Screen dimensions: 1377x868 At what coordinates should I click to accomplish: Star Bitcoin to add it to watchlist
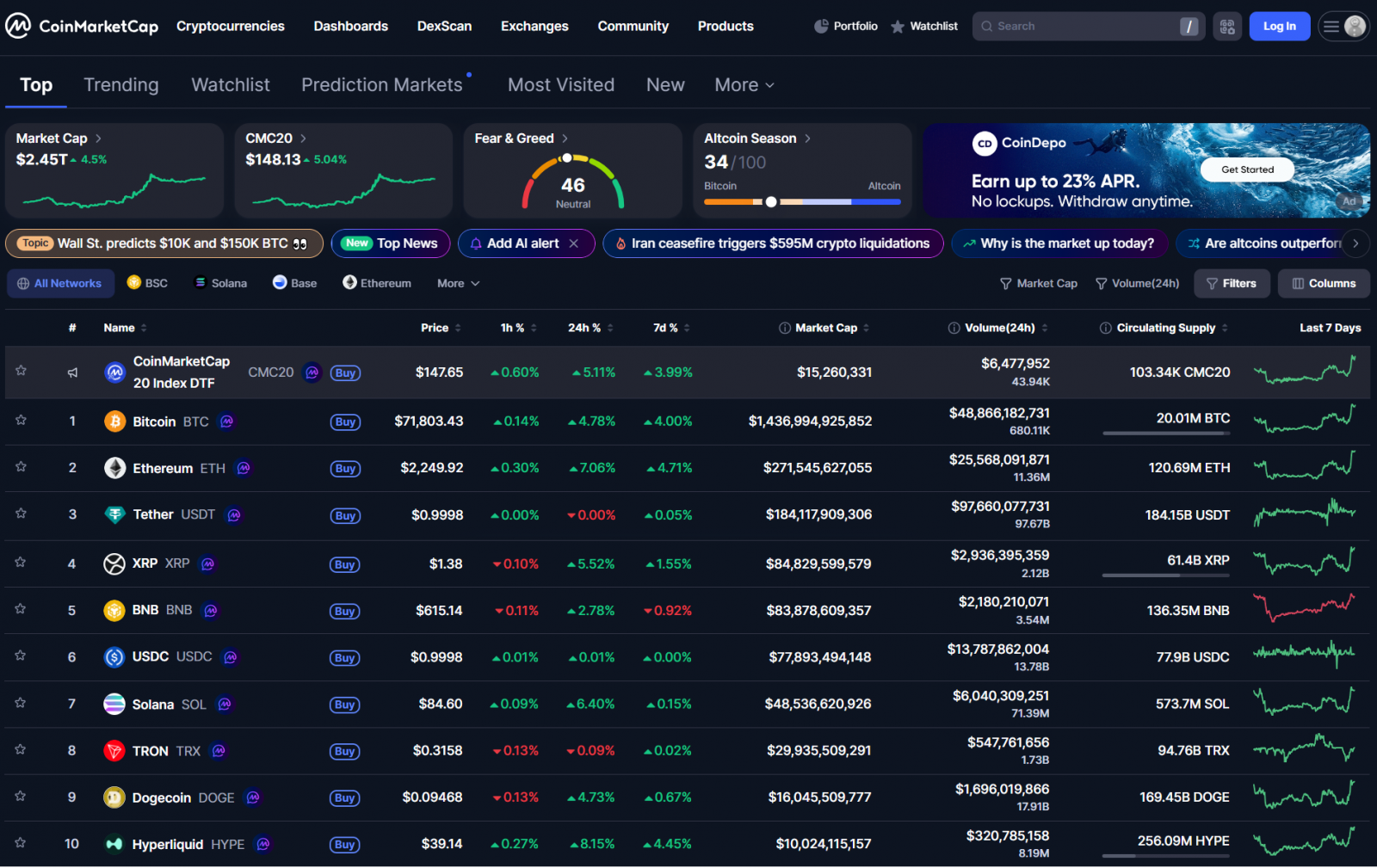click(x=21, y=421)
